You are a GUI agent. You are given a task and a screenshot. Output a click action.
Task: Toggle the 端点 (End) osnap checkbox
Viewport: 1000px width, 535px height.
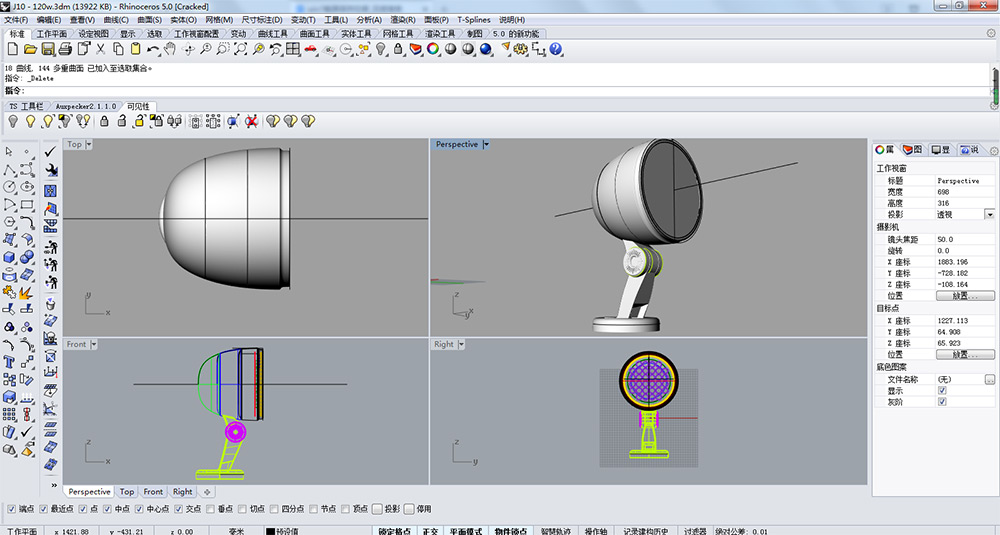tap(12, 509)
